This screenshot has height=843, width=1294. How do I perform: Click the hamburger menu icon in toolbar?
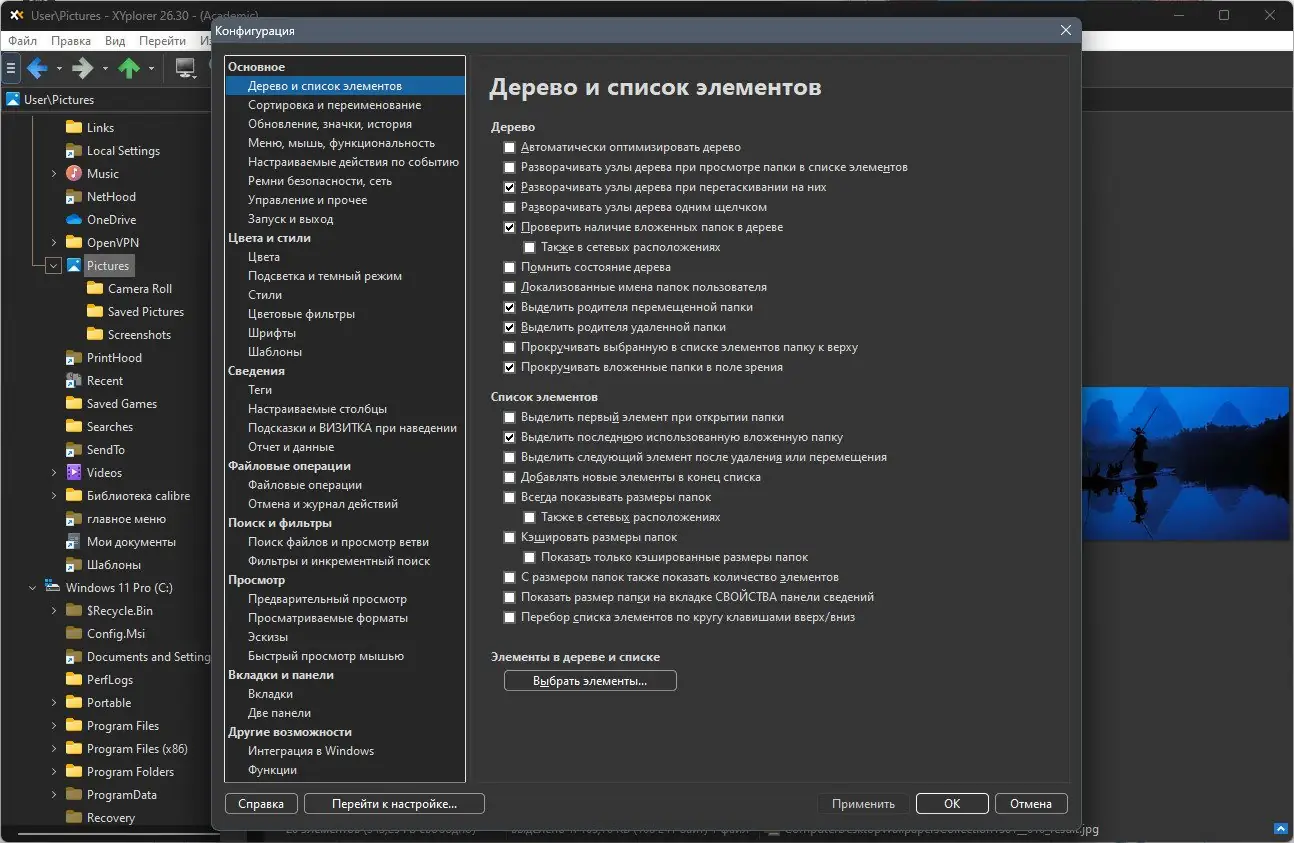pyautogui.click(x=11, y=69)
